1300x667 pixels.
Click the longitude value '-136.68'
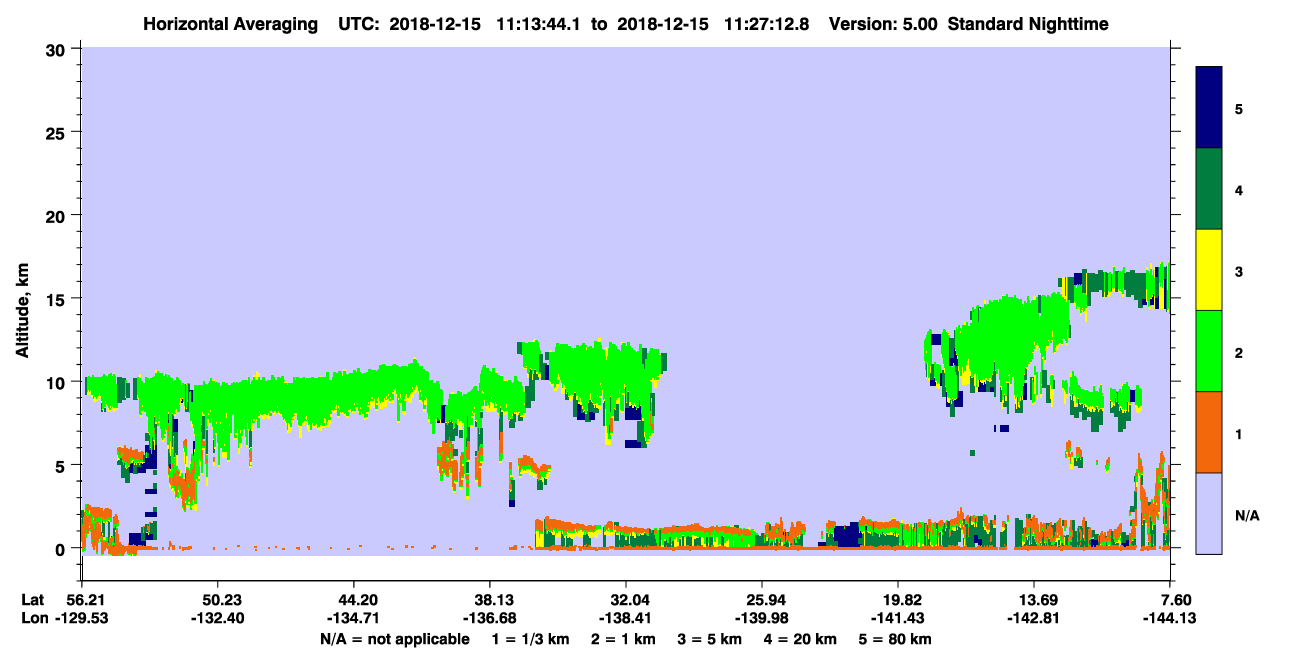(489, 619)
